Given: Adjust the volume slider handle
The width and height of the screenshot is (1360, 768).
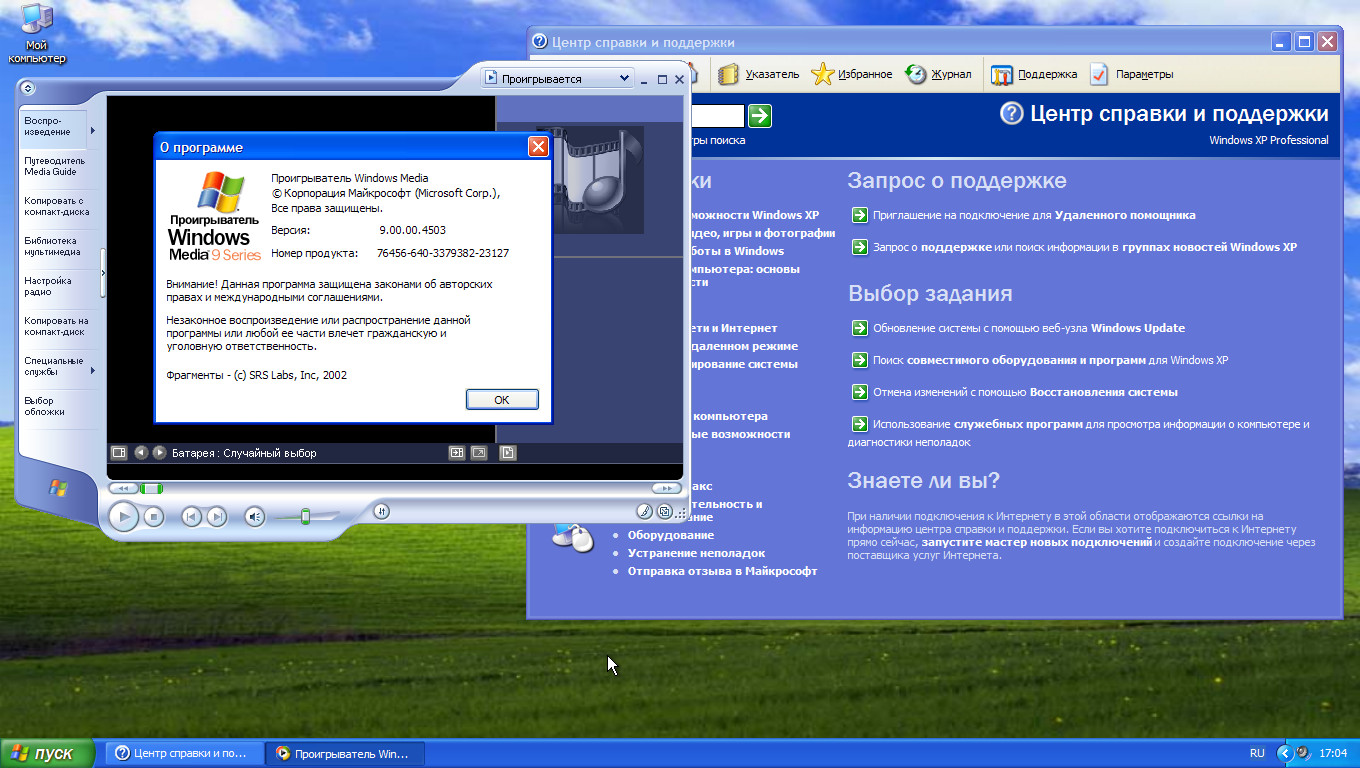Looking at the screenshot, I should click(x=305, y=516).
